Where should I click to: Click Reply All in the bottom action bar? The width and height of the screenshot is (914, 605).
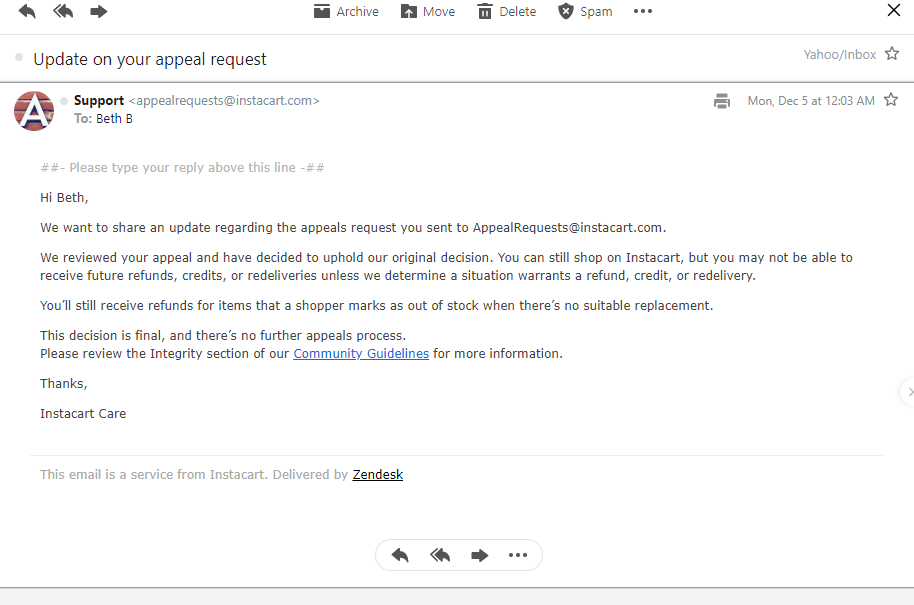(x=440, y=555)
